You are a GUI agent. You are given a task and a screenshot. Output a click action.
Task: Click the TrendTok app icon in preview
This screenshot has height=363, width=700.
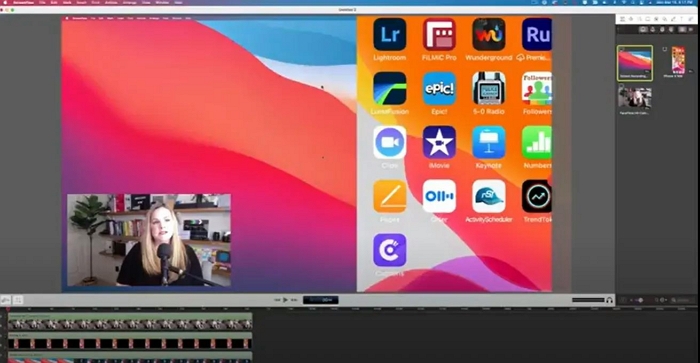537,196
